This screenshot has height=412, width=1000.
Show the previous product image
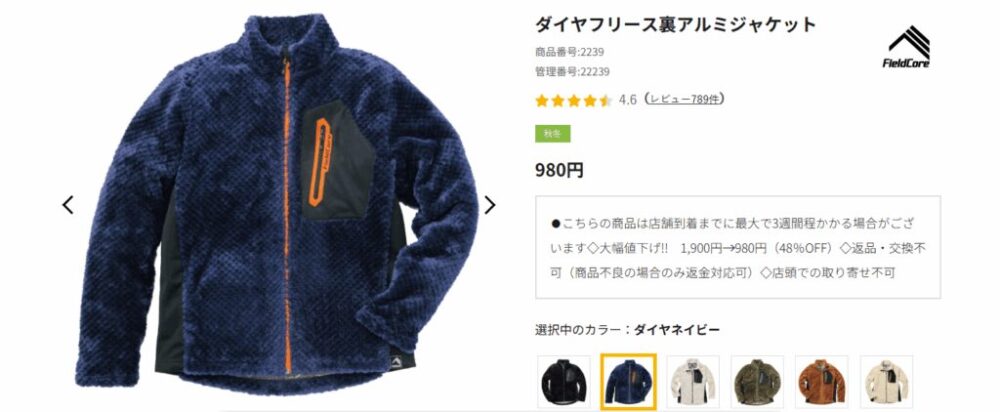pyautogui.click(x=68, y=205)
